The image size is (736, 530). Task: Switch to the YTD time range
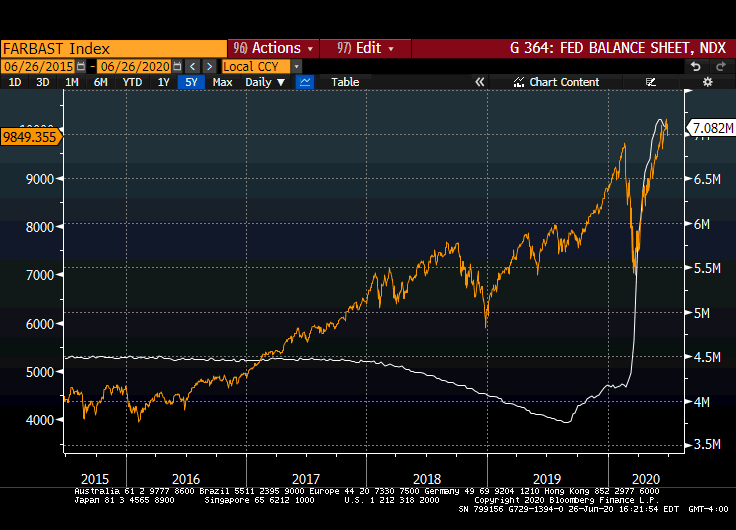[x=132, y=82]
